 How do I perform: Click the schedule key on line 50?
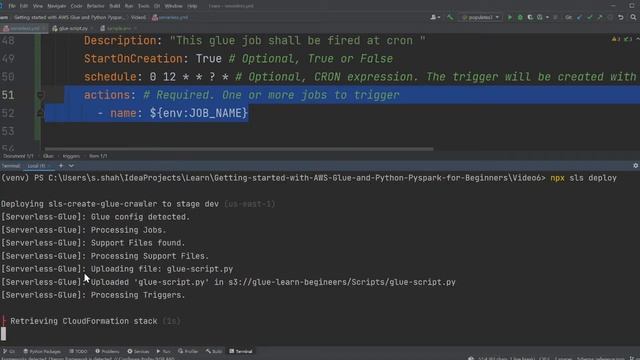(x=110, y=77)
